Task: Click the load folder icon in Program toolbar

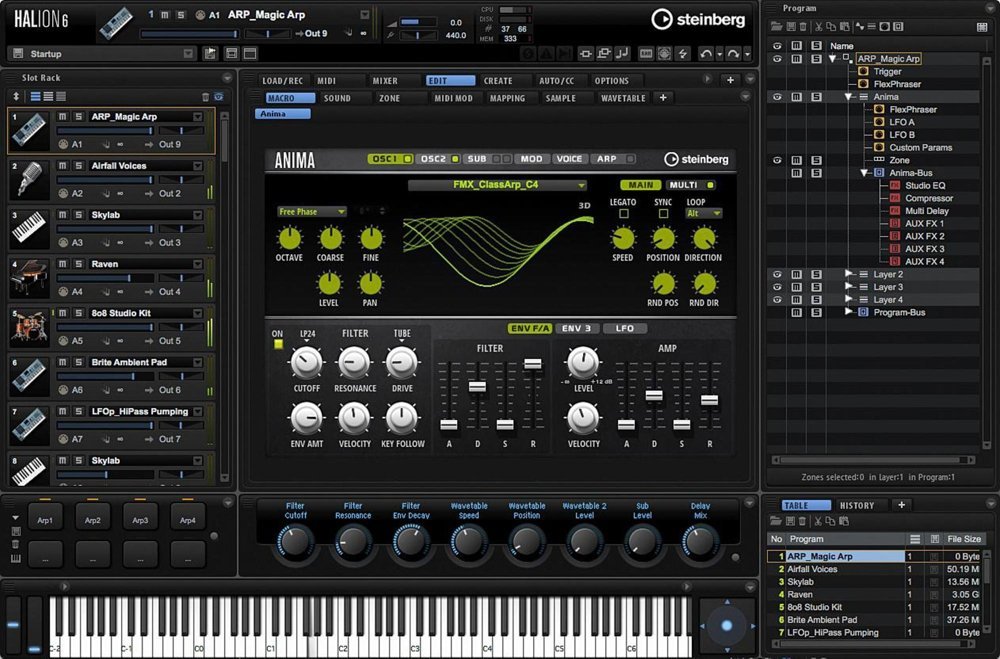Action: pyautogui.click(x=776, y=27)
